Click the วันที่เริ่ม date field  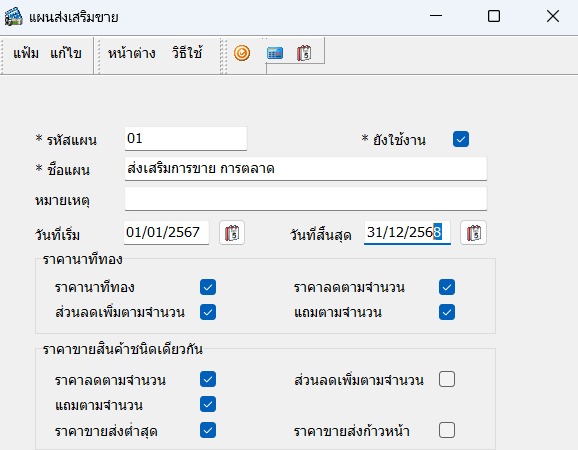click(166, 233)
